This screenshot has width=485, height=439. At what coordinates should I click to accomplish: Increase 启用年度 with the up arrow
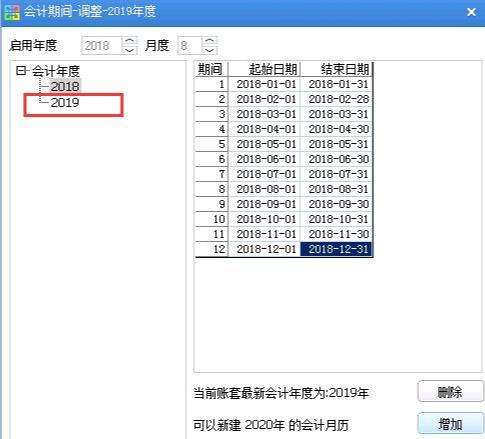click(130, 41)
